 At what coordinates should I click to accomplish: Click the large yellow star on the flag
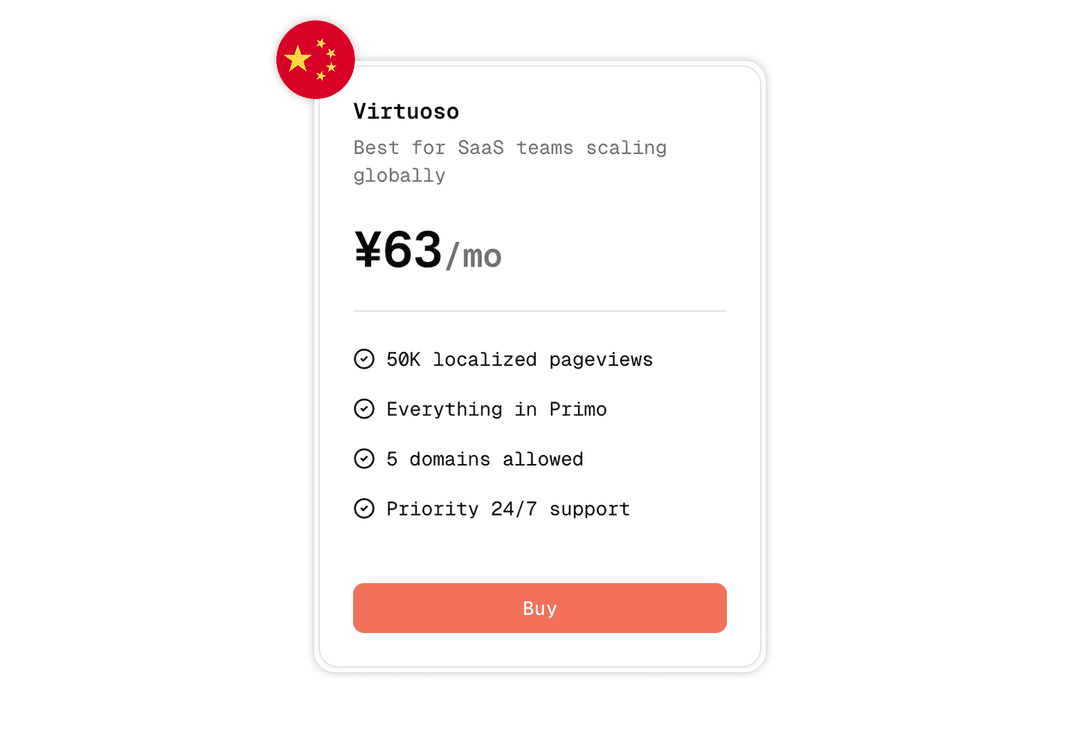tap(298, 60)
